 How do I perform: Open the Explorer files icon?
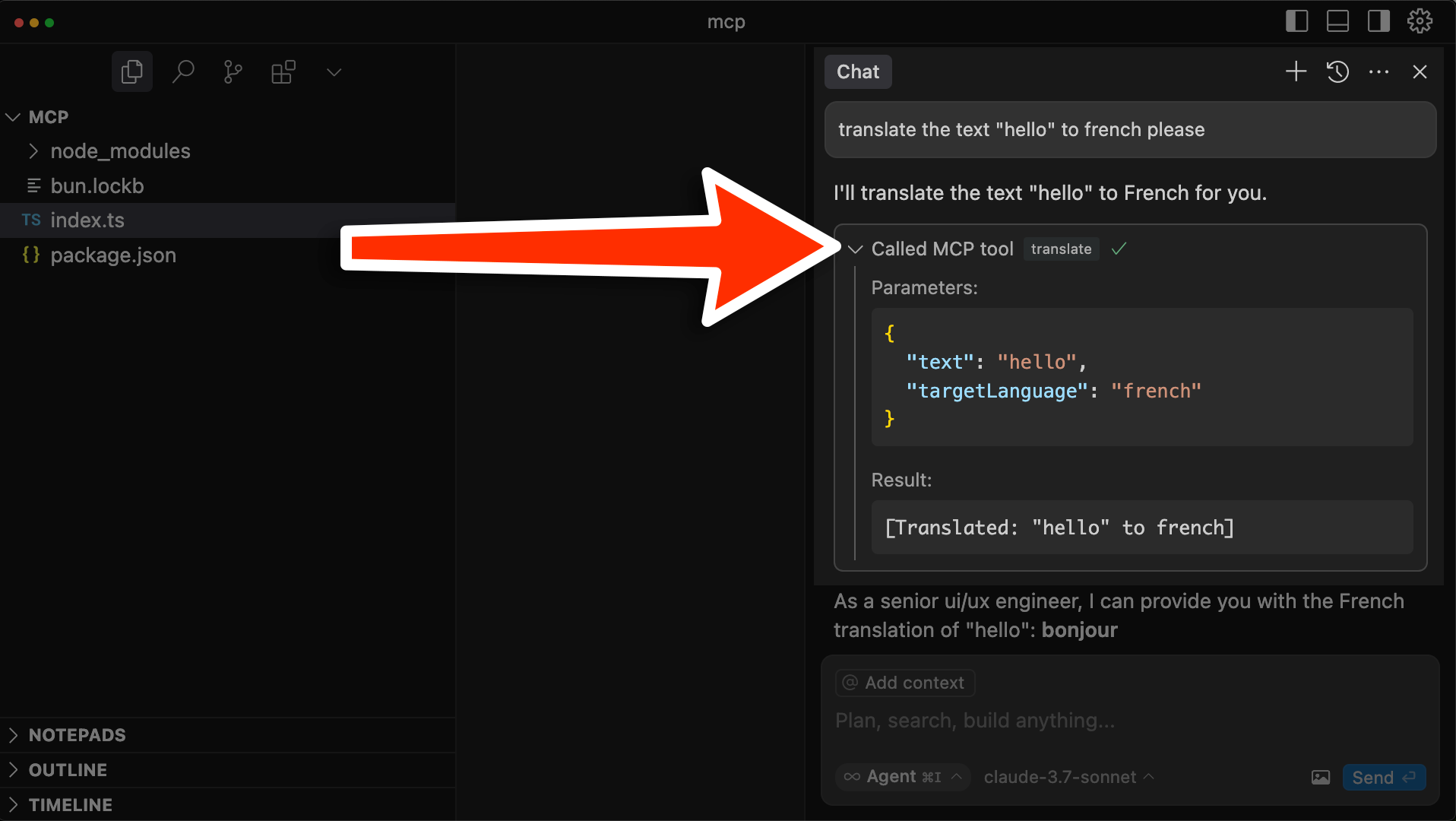132,72
